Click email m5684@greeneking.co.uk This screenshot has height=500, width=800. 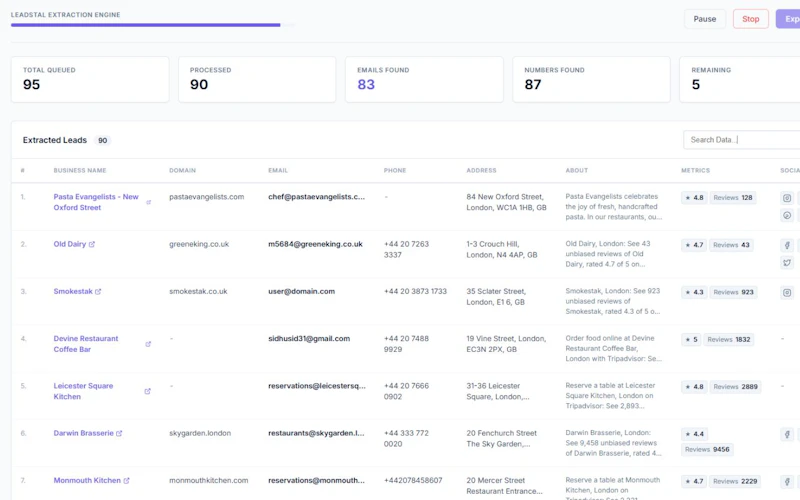point(315,244)
